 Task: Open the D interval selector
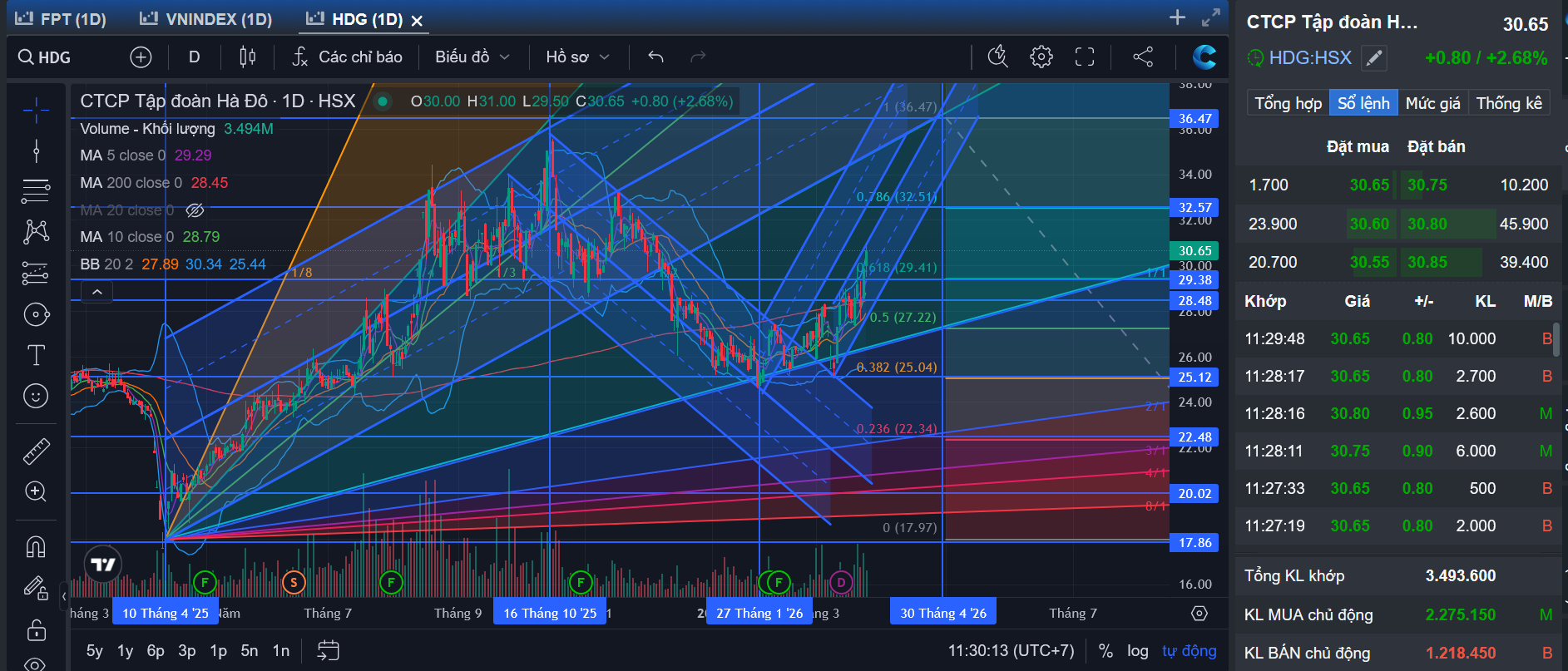(195, 57)
